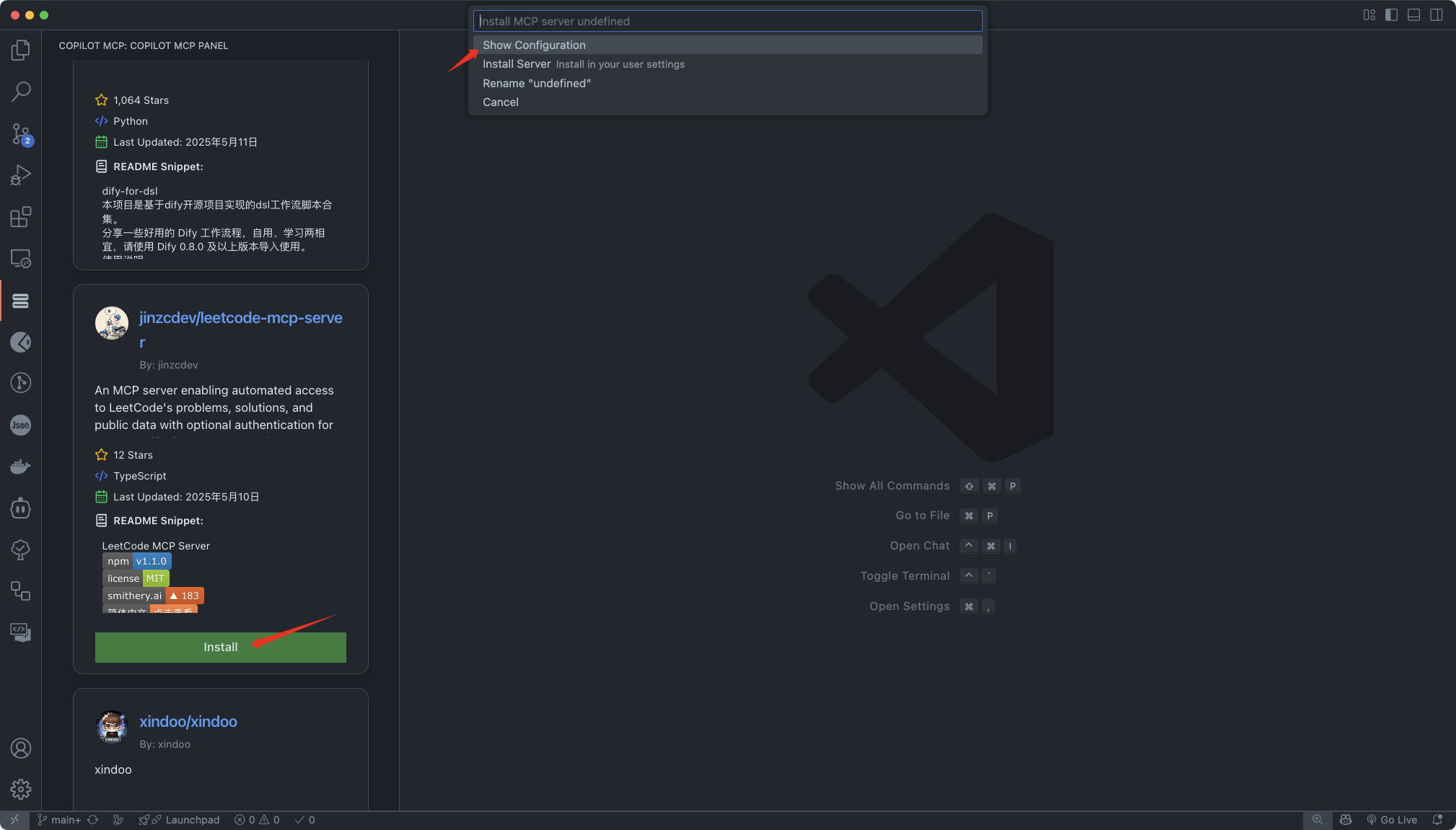Open the xindoo/xindoo repository link
1456x830 pixels.
point(188,721)
